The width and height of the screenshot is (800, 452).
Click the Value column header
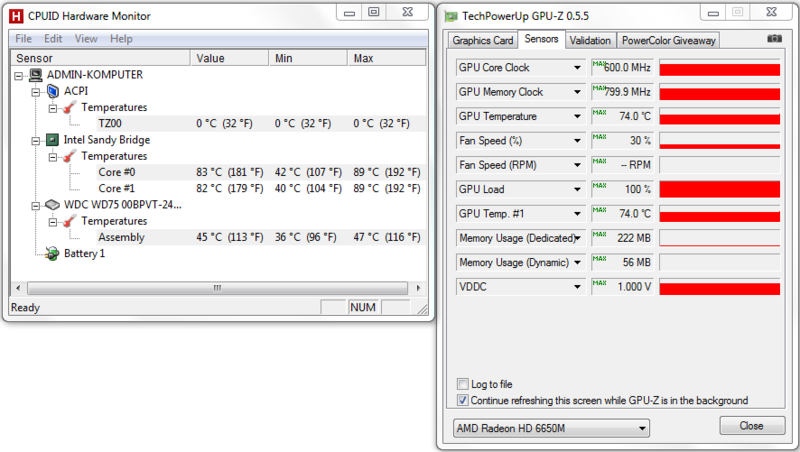[x=230, y=58]
